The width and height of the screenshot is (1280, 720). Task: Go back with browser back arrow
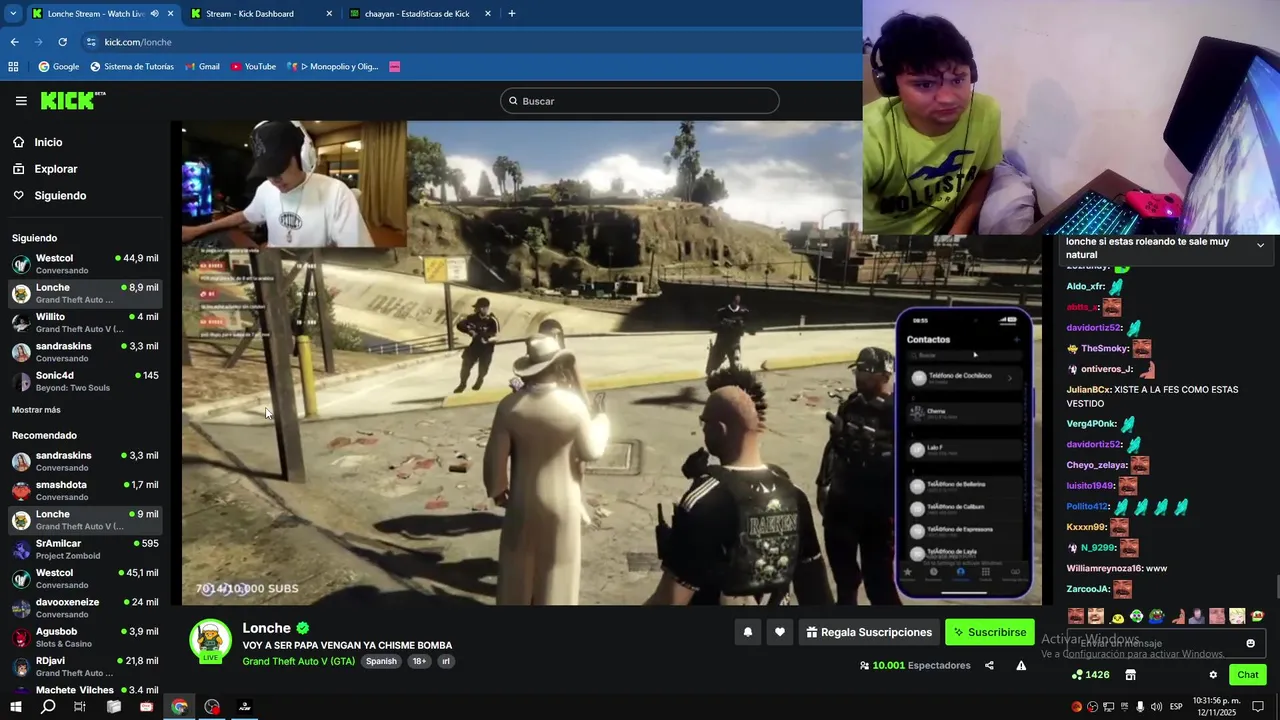coord(14,42)
